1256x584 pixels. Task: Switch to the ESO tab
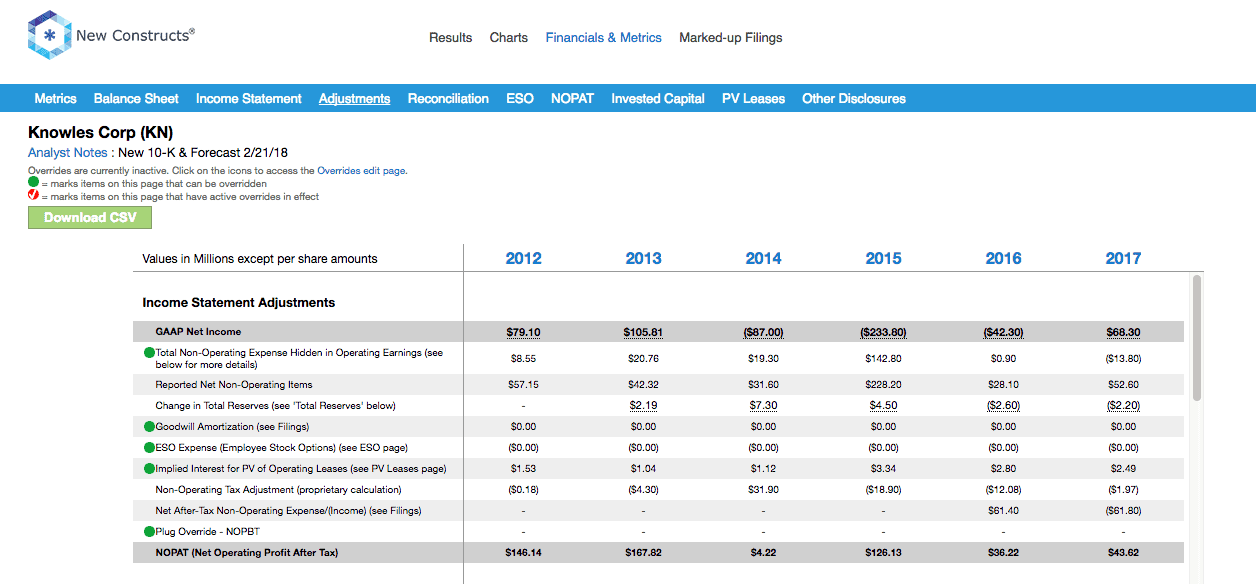tap(520, 99)
